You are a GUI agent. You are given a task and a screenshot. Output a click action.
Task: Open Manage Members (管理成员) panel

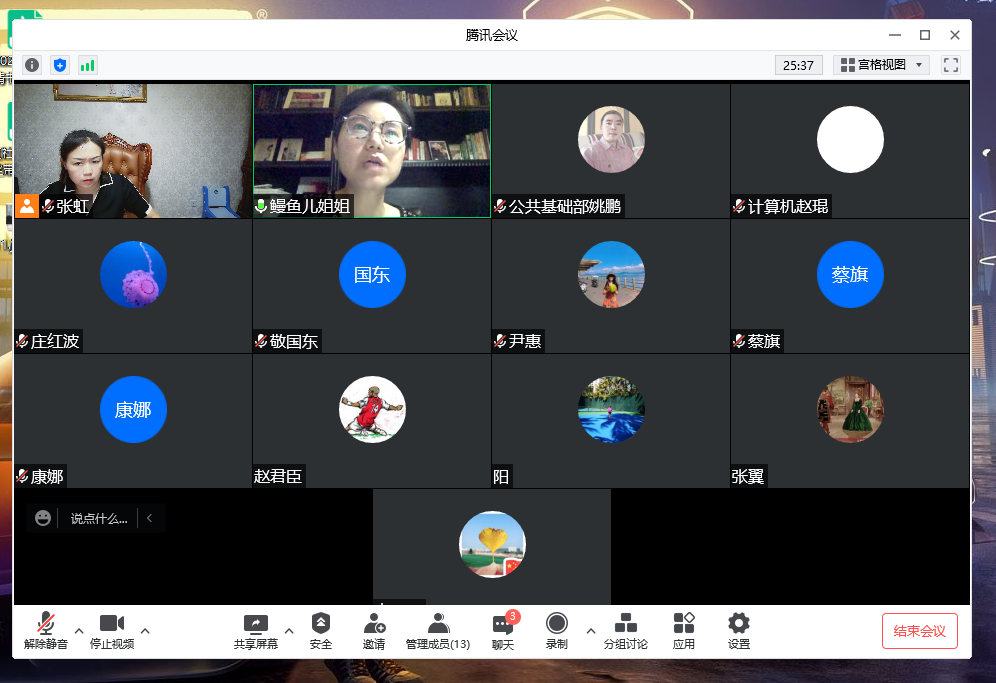437,632
